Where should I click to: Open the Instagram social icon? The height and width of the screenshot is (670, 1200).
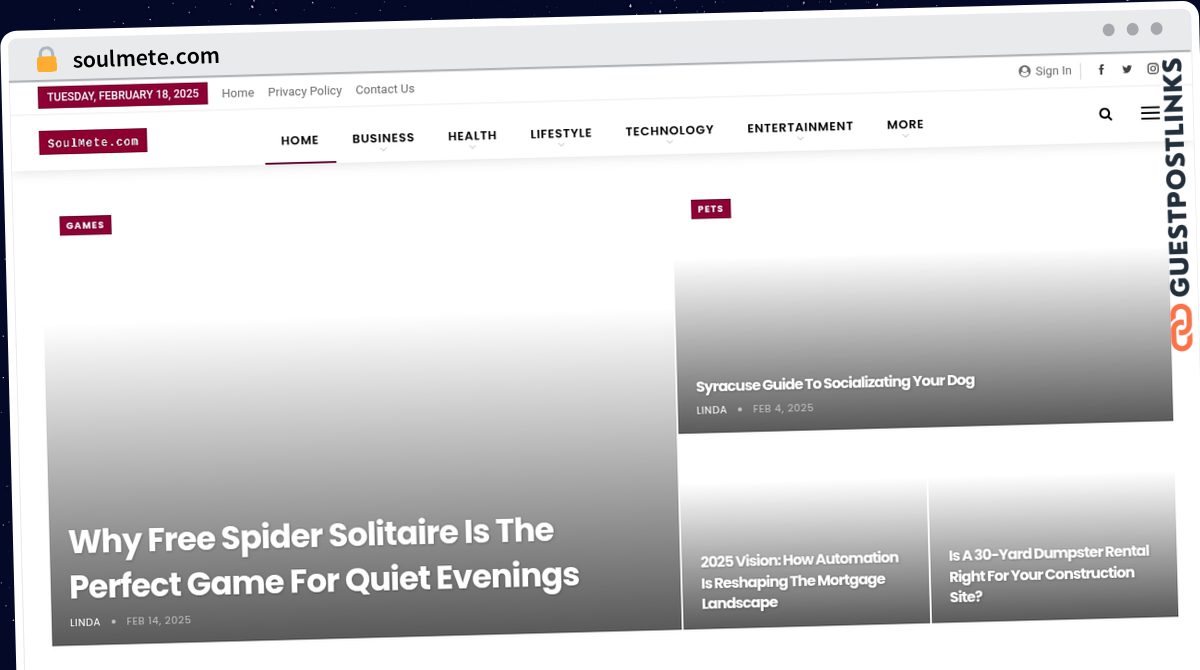click(1152, 69)
